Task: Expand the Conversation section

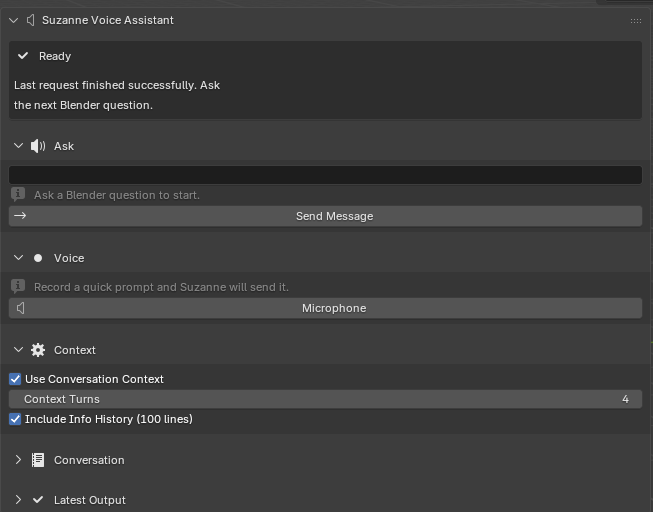Action: [x=18, y=460]
